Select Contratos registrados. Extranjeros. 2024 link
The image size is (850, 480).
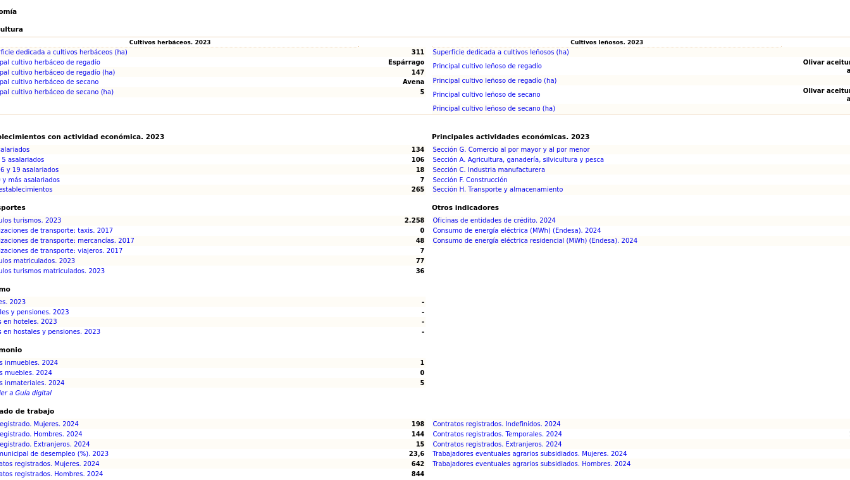click(497, 444)
